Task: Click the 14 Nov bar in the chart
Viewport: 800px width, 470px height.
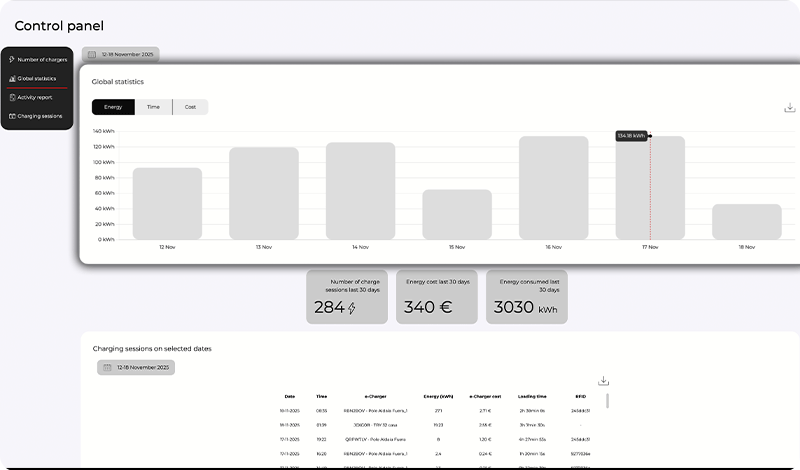Action: pyautogui.click(x=360, y=190)
